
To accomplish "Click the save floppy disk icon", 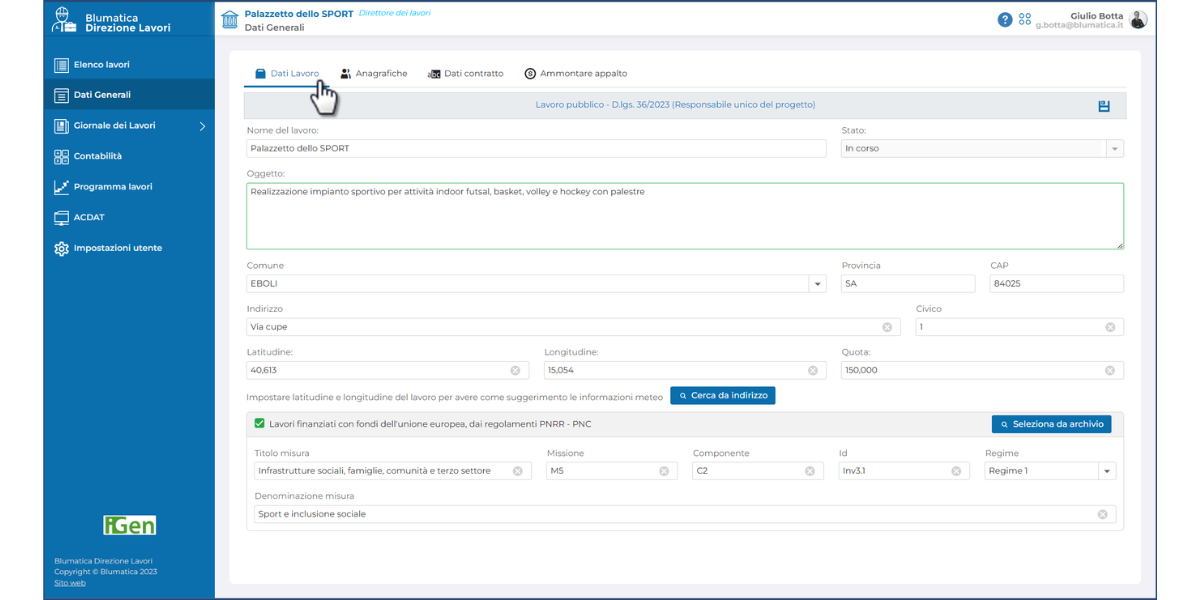I will tap(1104, 106).
